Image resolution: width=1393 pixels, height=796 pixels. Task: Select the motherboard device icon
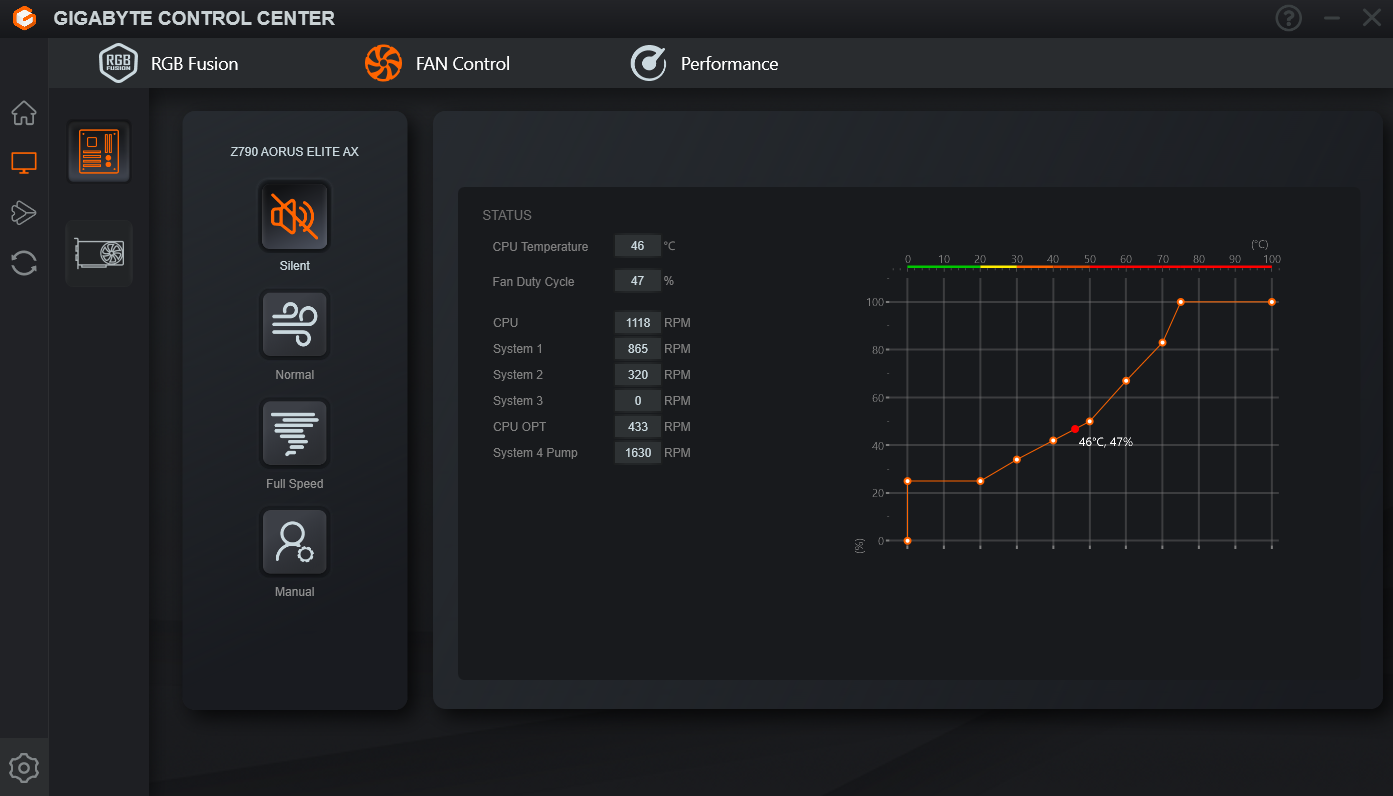coord(99,151)
